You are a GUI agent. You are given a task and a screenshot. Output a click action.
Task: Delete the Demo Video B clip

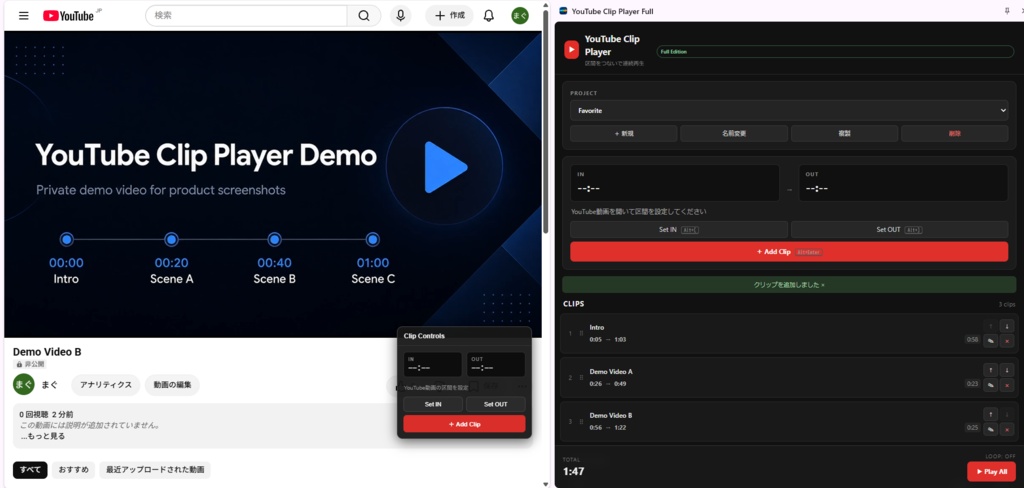(x=1006, y=429)
